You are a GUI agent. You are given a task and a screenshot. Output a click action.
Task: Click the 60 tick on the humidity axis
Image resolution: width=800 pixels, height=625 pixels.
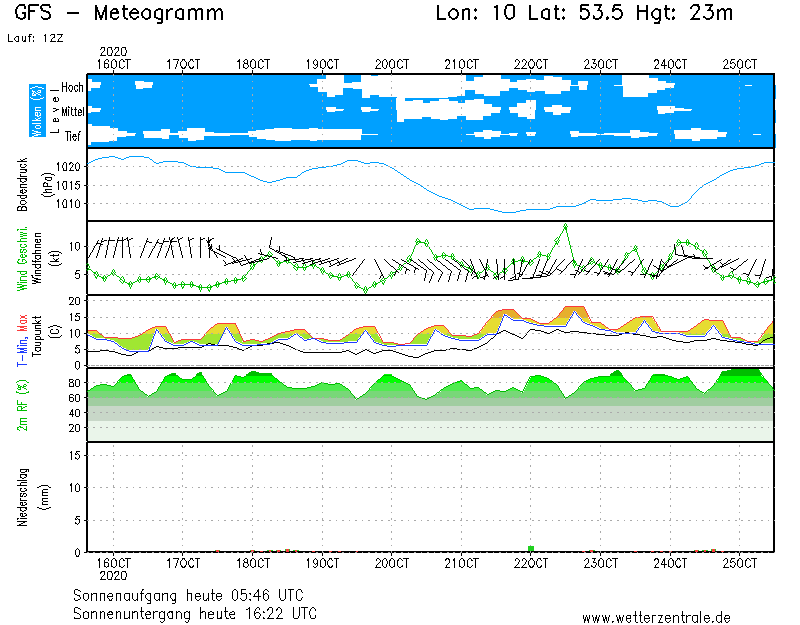click(x=74, y=398)
